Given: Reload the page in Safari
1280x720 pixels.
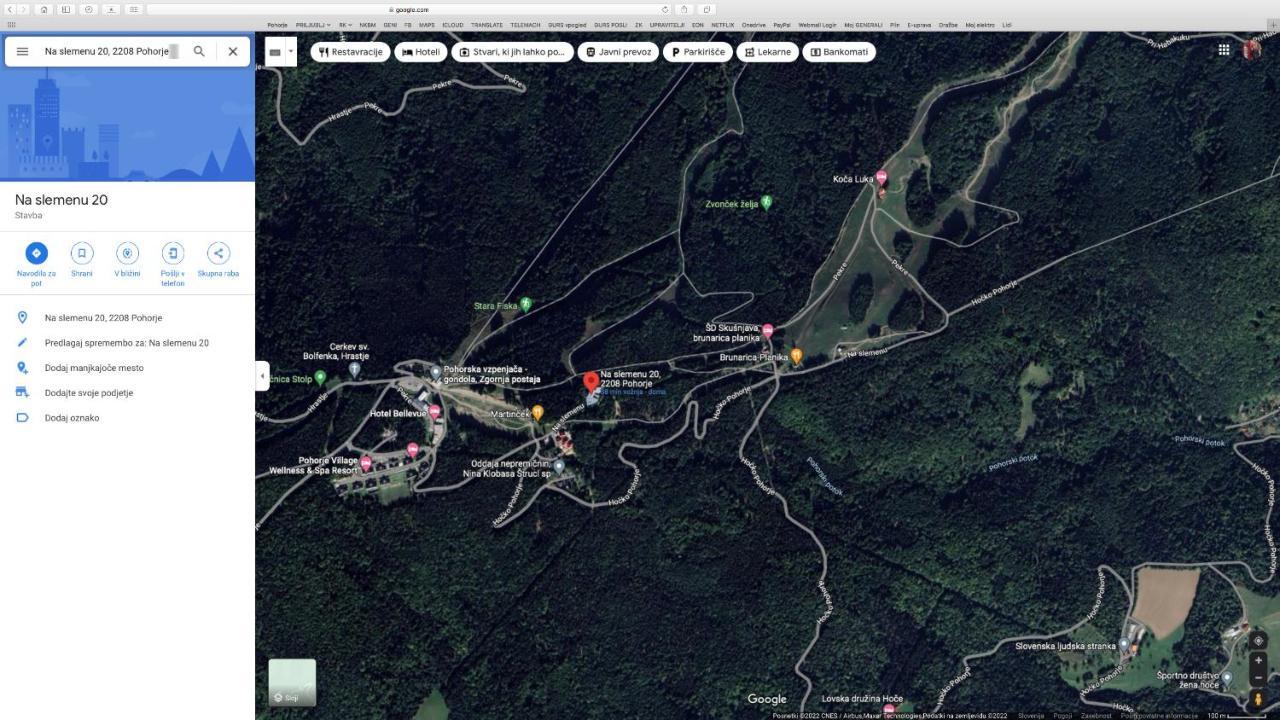Looking at the screenshot, I should click(665, 9).
